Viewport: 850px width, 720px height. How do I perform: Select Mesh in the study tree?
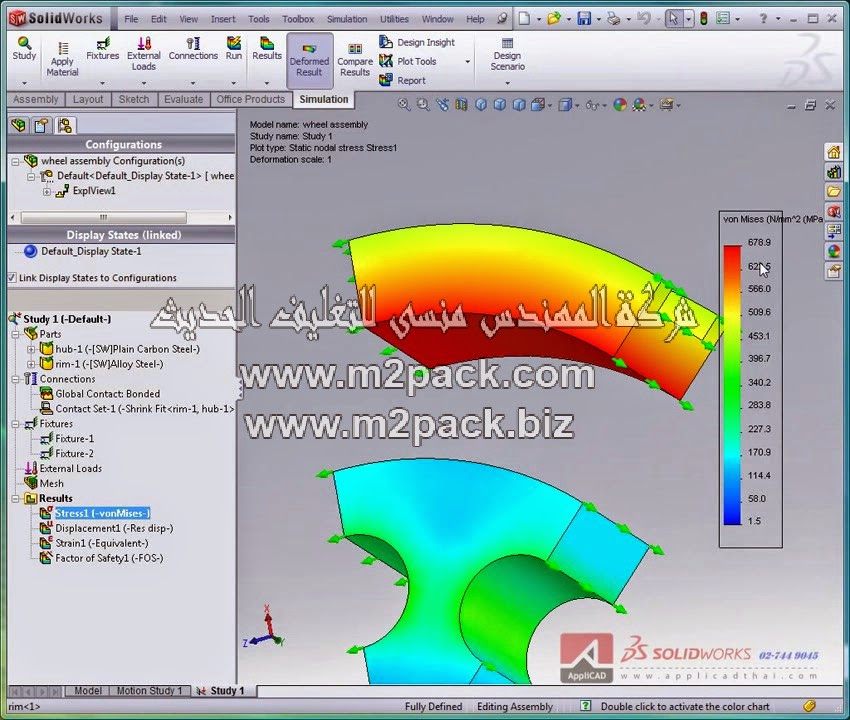51,483
